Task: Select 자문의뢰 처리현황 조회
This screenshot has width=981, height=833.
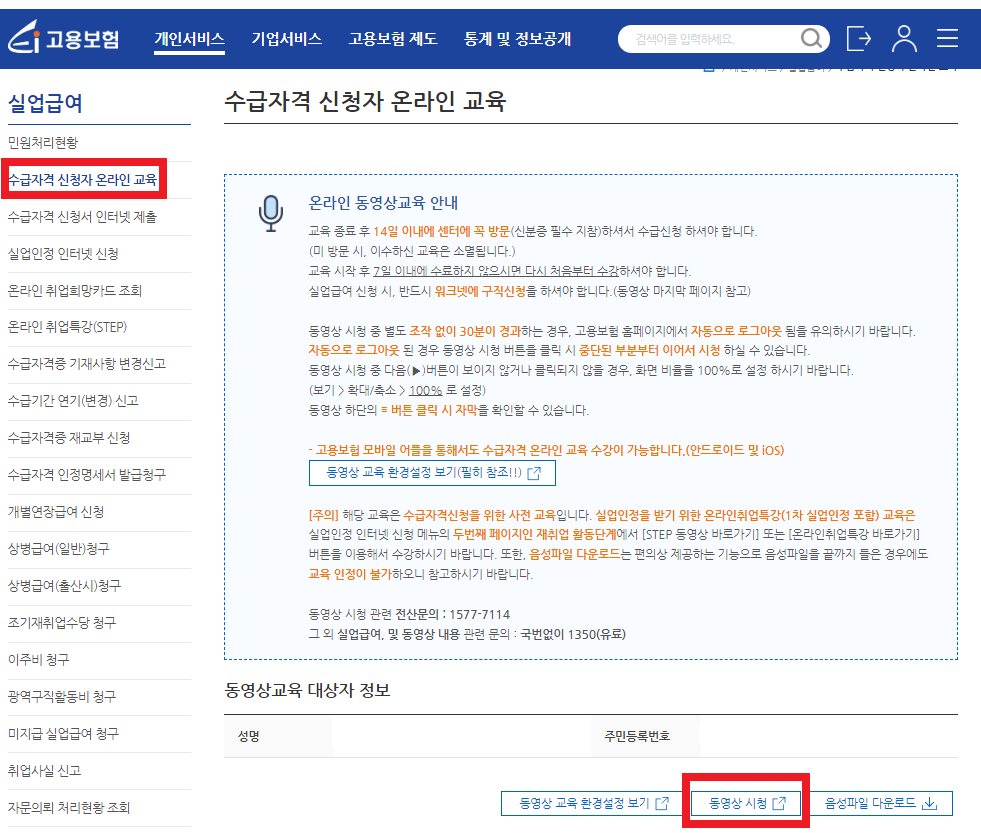Action: (x=68, y=807)
